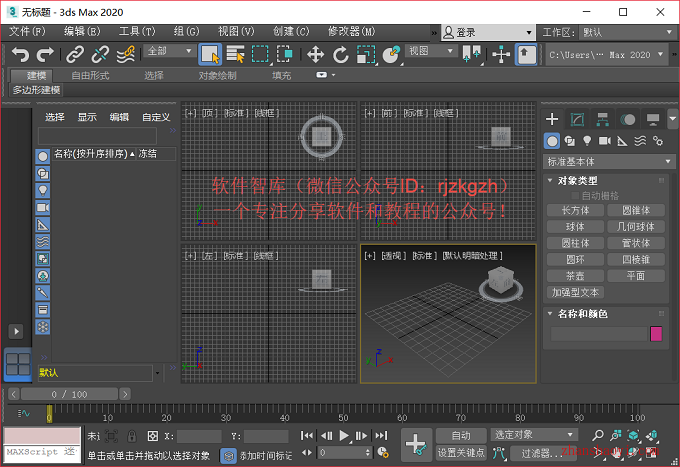Open the Hierarchy panel tab
Viewport: 680px width, 467px height.
click(602, 119)
